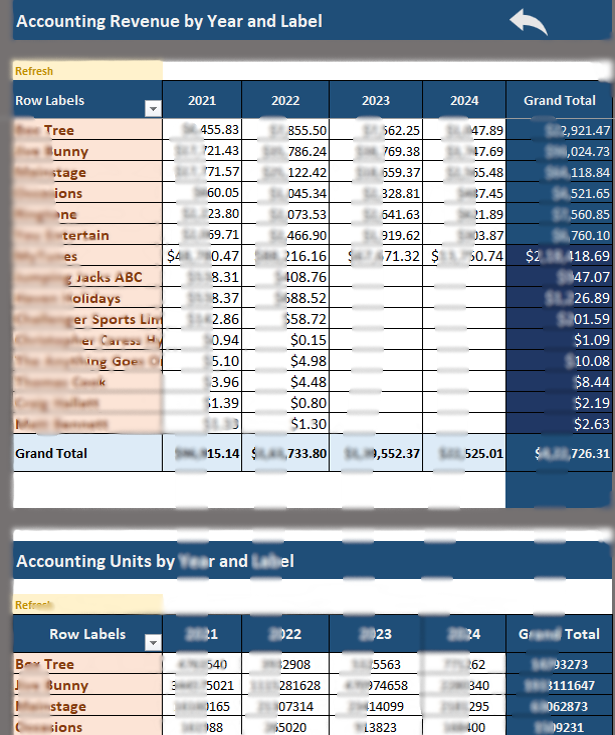Select the 2021 column header in the revenue table
This screenshot has width=615, height=735.
202,100
